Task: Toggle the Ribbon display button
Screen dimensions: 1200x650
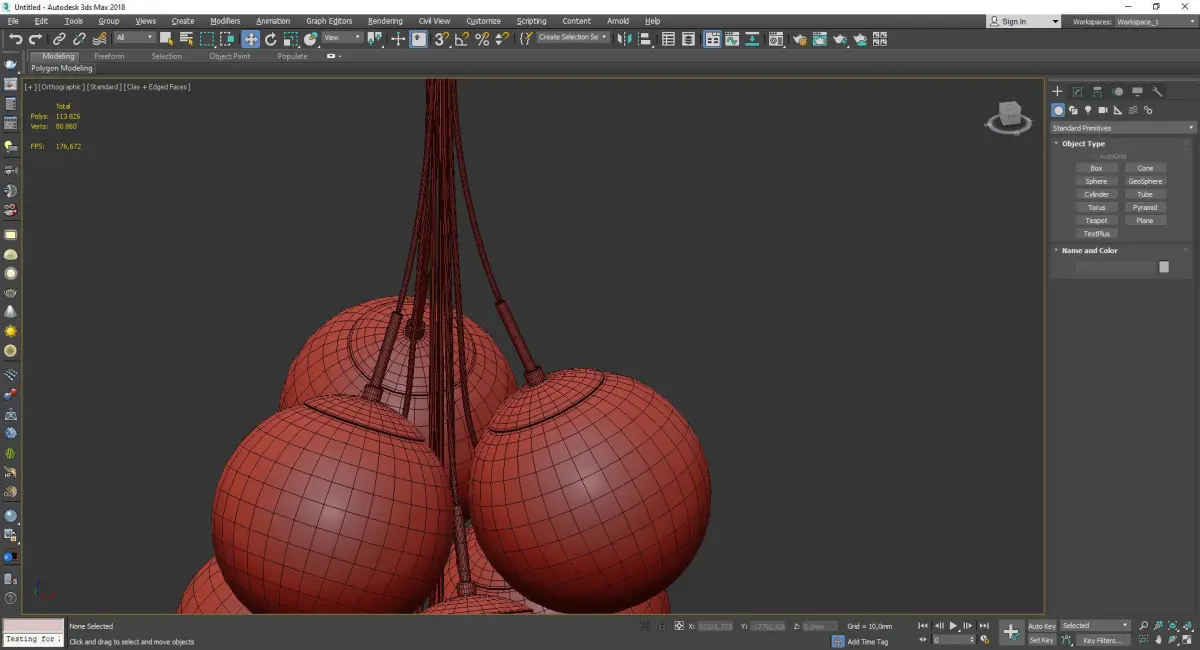Action: click(x=712, y=39)
